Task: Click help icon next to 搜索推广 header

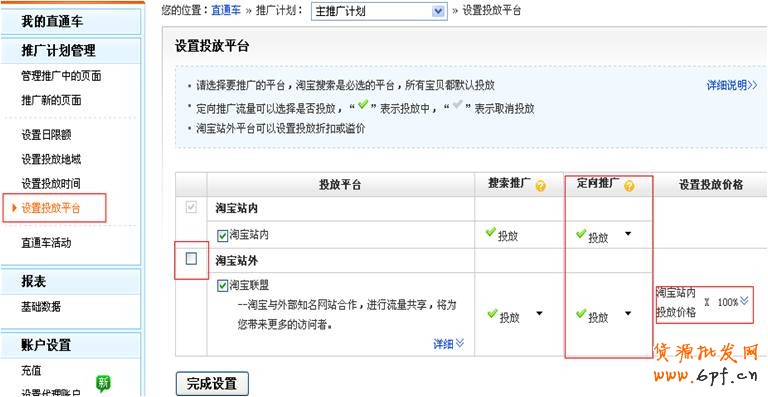Action: pos(540,186)
